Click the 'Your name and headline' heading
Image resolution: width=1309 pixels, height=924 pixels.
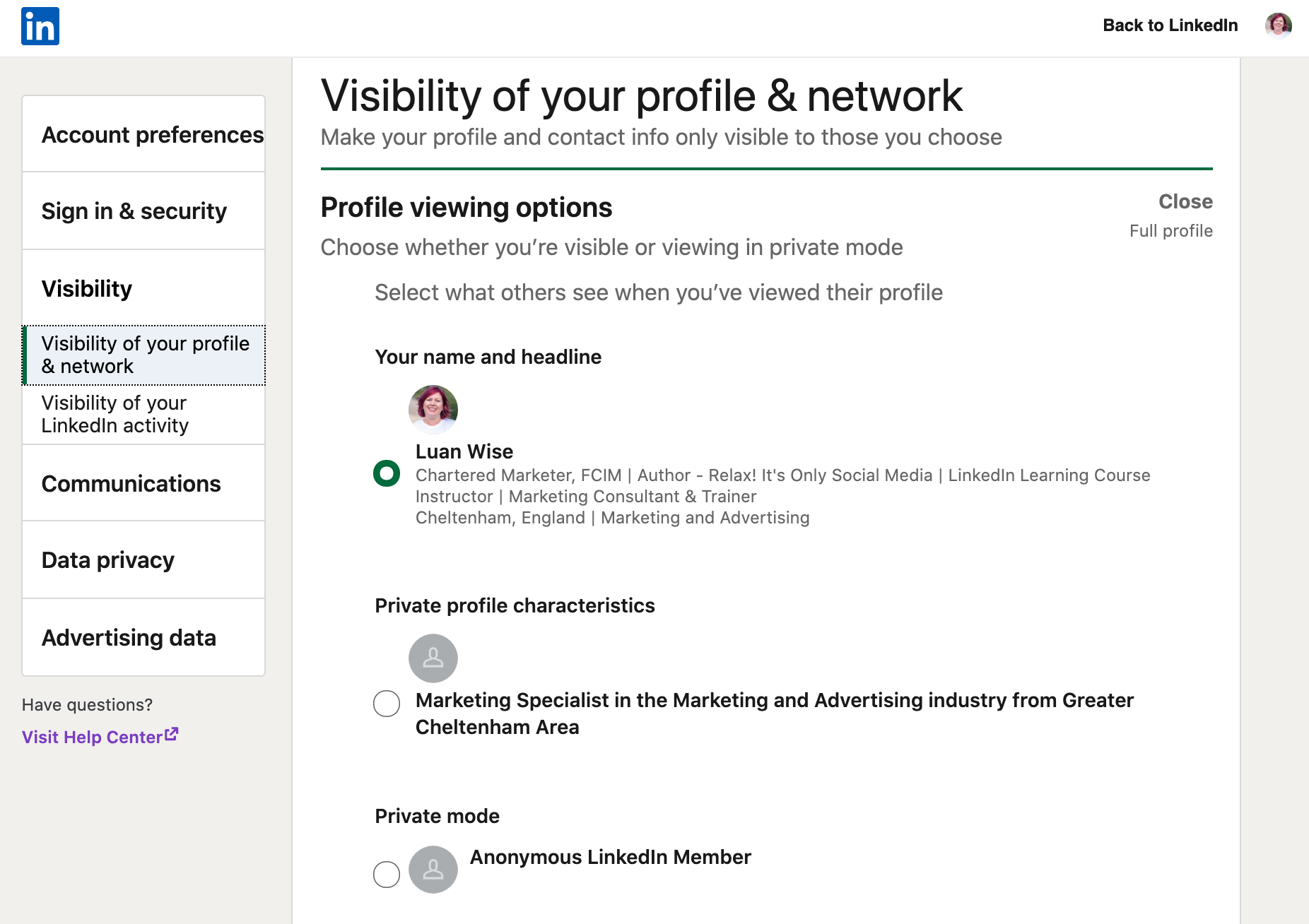click(x=488, y=357)
